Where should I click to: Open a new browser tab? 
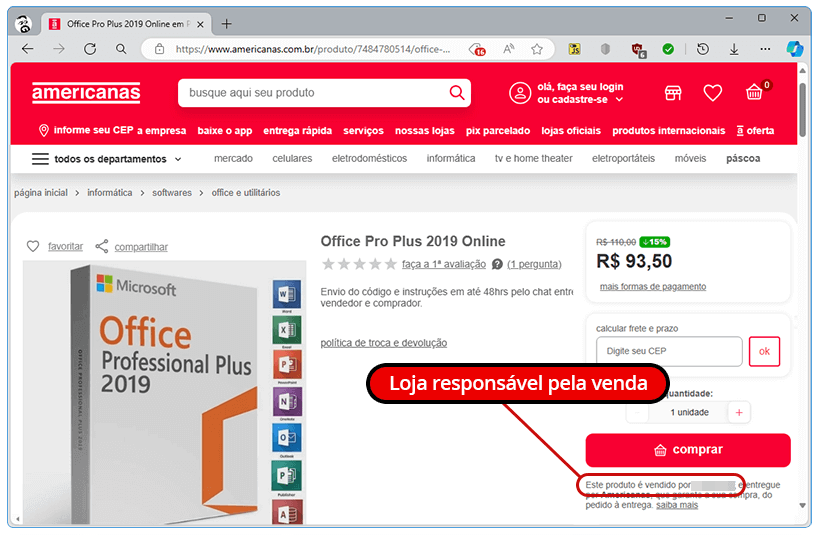point(226,24)
